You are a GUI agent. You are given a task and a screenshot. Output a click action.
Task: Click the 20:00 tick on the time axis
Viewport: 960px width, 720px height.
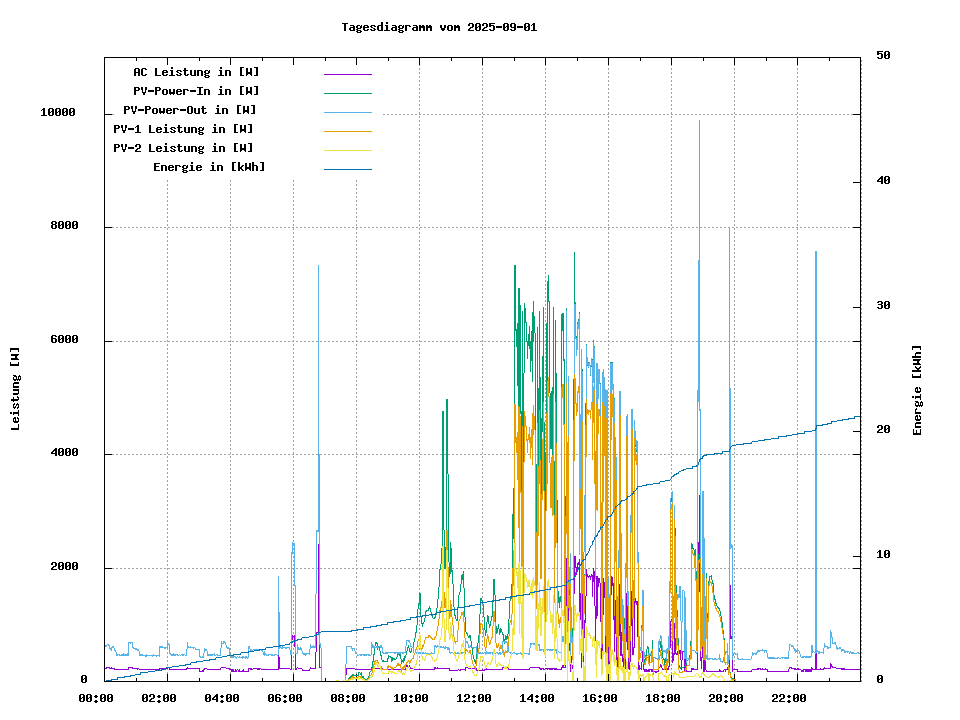[725, 698]
